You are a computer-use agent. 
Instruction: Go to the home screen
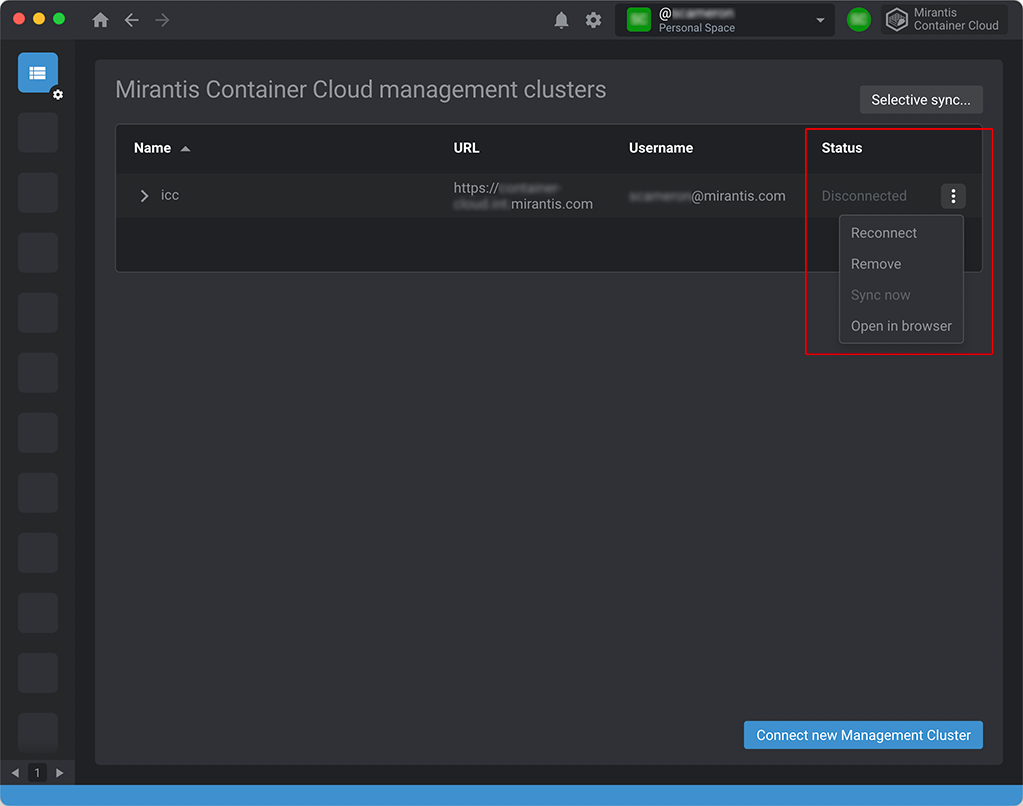pos(100,20)
